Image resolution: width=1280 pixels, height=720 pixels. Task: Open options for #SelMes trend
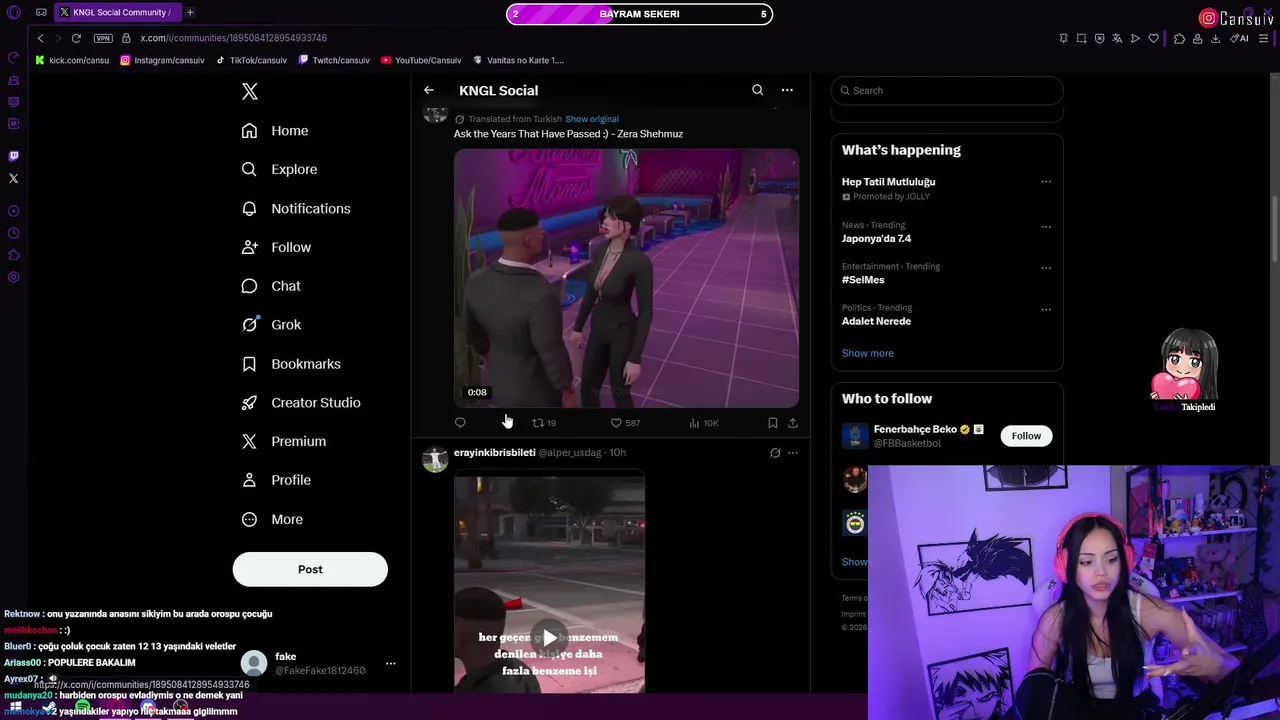[x=1046, y=268]
